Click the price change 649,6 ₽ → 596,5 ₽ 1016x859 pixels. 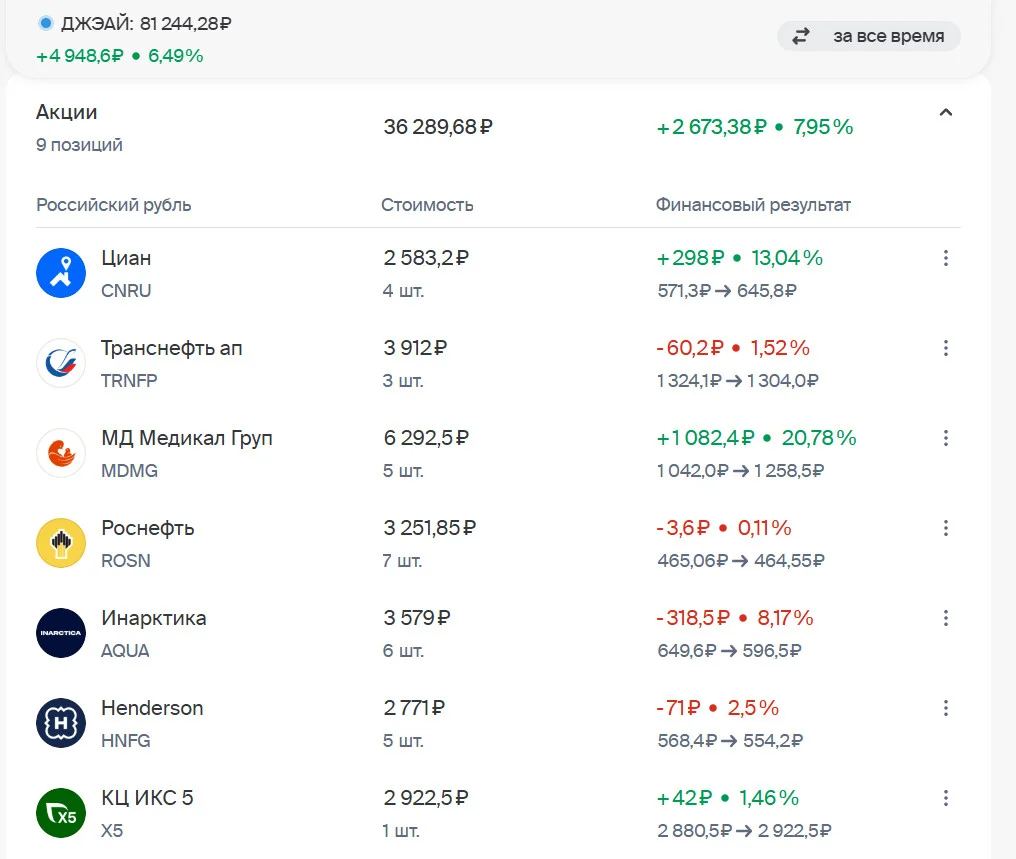click(730, 650)
